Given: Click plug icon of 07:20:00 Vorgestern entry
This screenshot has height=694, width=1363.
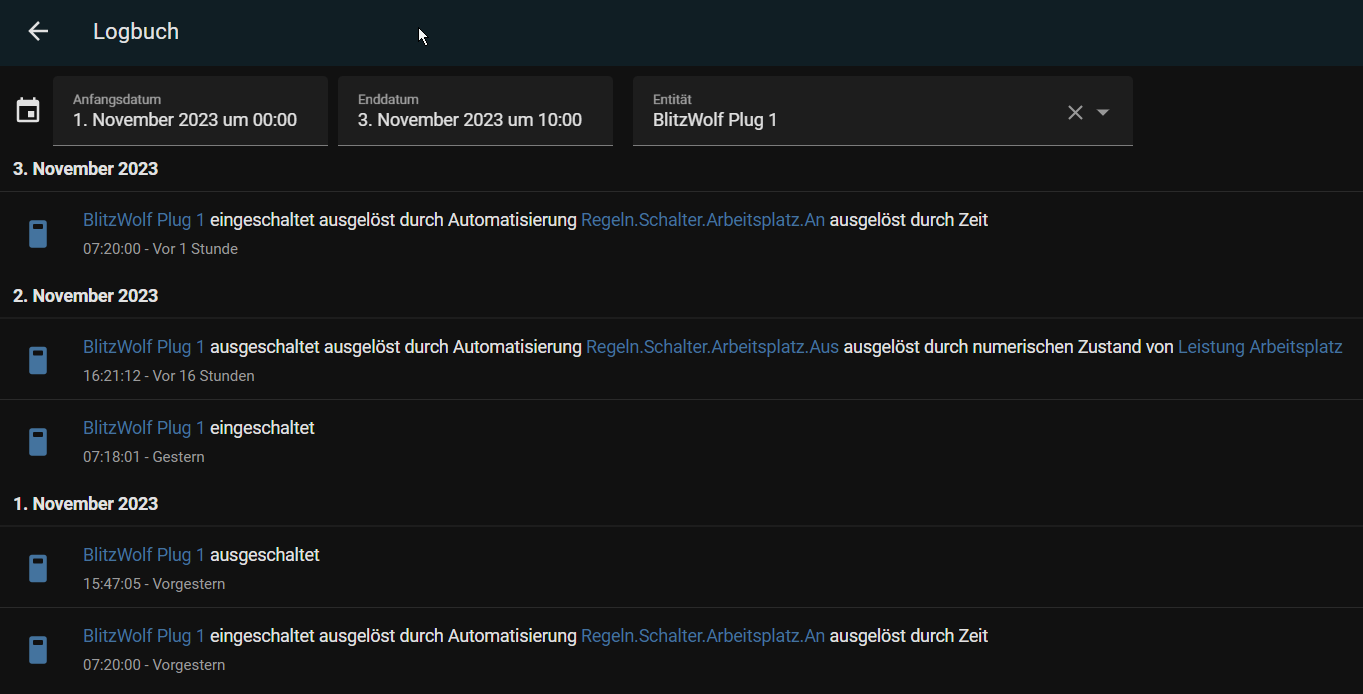Looking at the screenshot, I should pyautogui.click(x=38, y=649).
